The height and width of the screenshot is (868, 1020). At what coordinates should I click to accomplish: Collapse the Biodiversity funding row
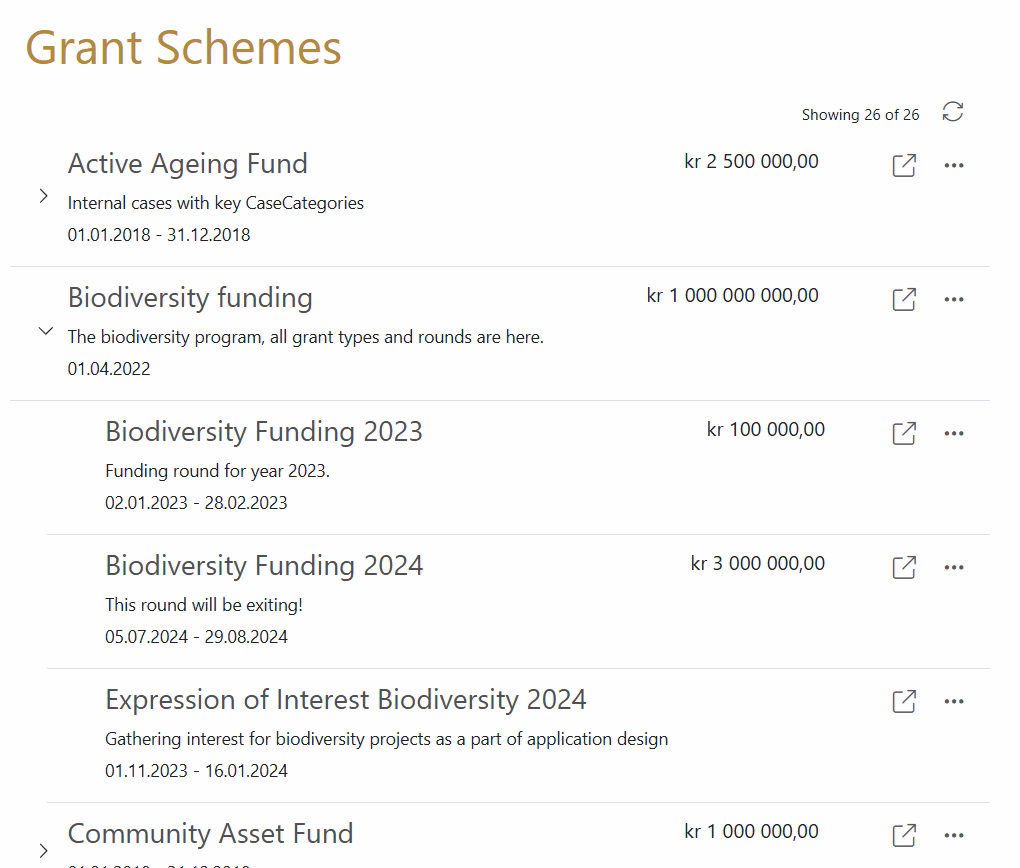coord(45,332)
